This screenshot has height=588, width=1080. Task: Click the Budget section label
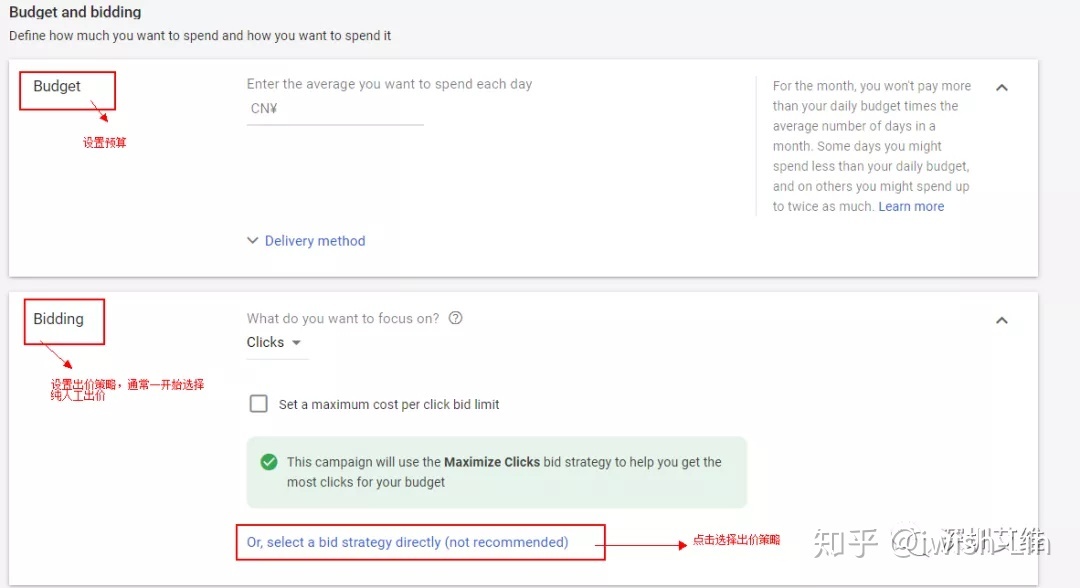coord(56,86)
